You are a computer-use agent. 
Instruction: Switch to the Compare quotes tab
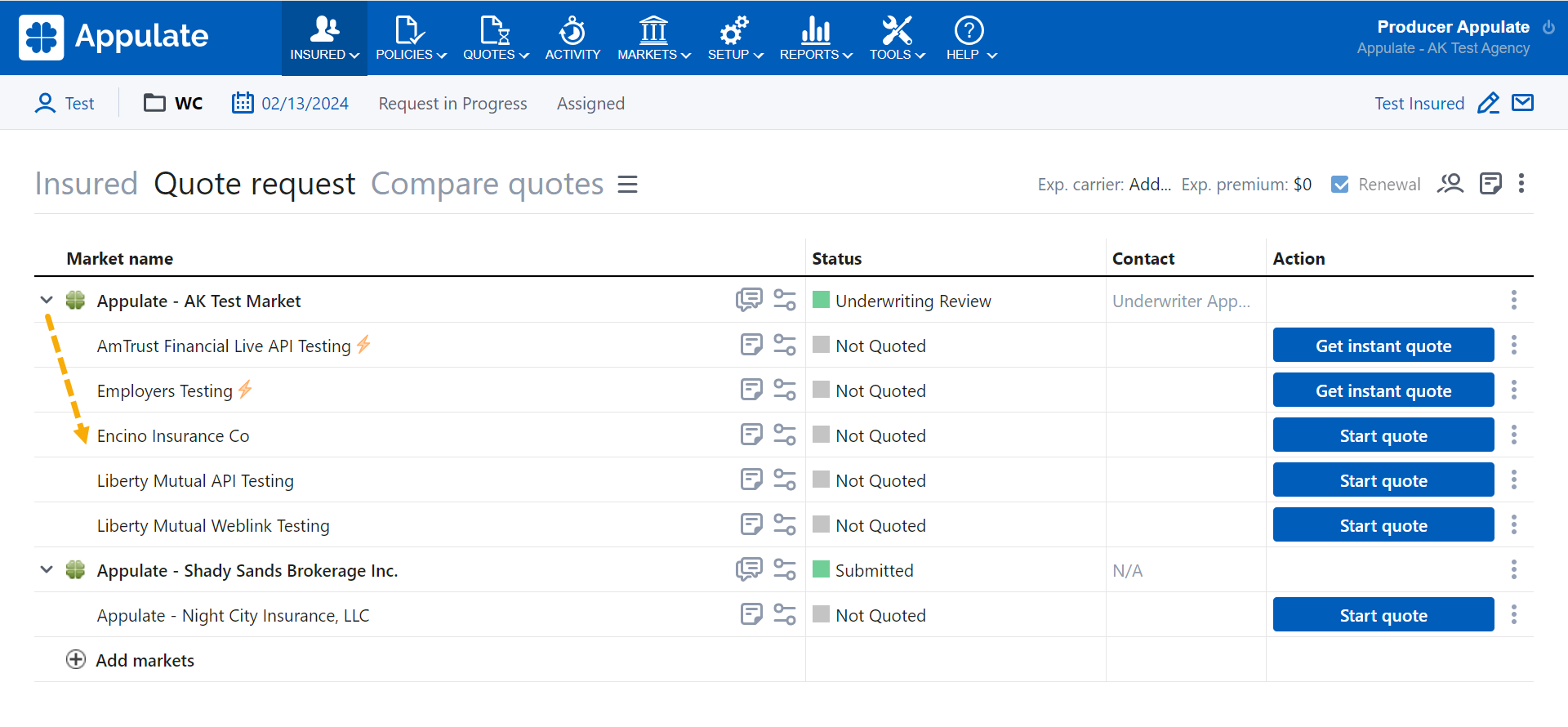[x=487, y=184]
